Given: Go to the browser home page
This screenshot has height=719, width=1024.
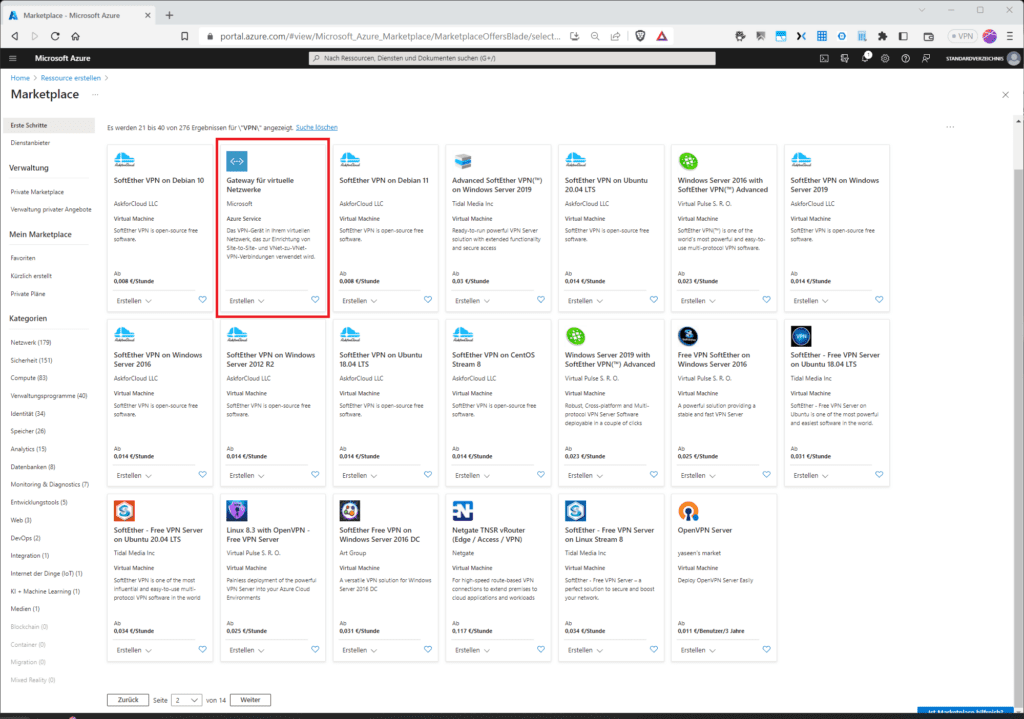Looking at the screenshot, I should 75,36.
